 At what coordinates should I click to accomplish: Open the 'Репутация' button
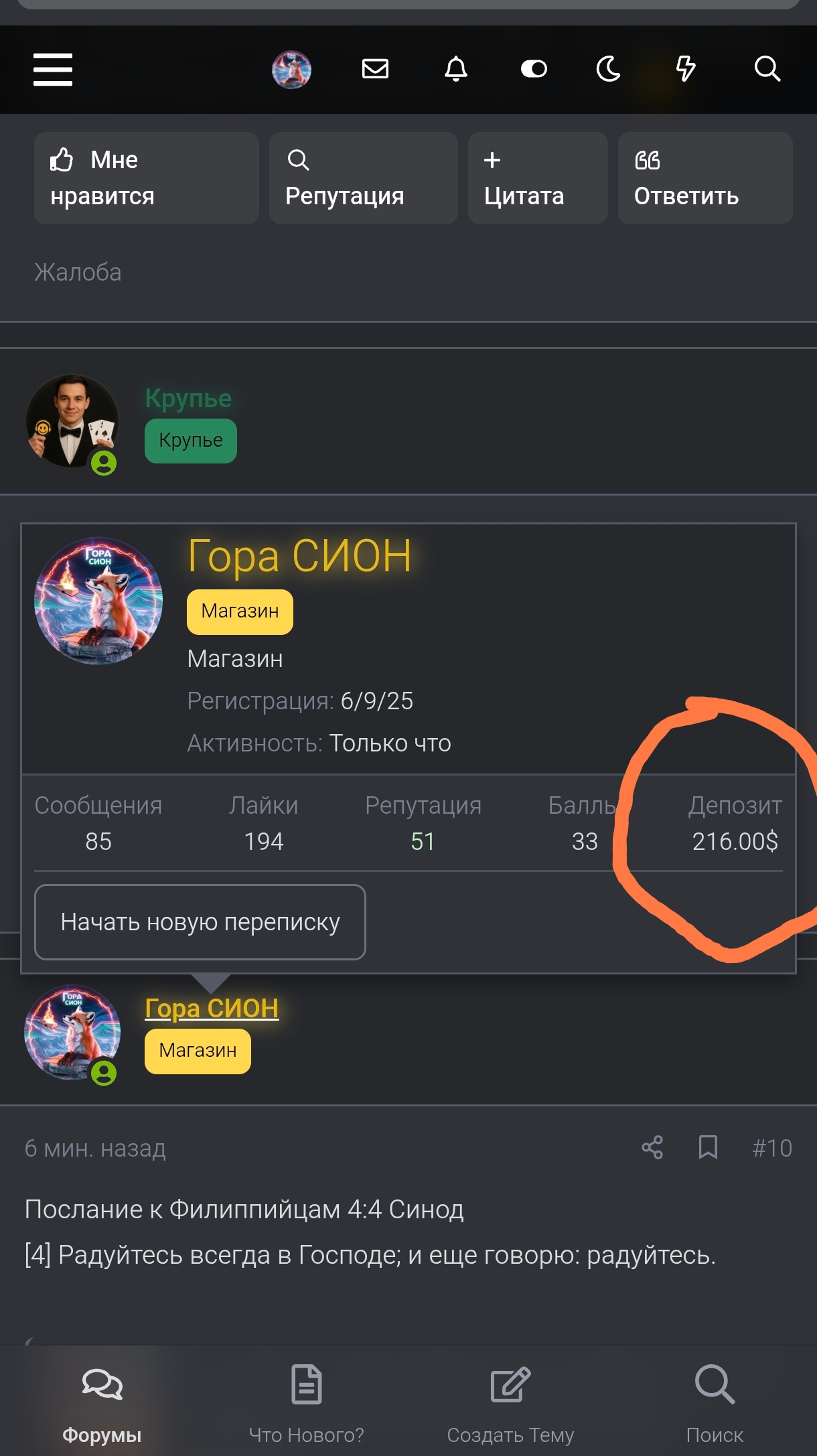363,178
